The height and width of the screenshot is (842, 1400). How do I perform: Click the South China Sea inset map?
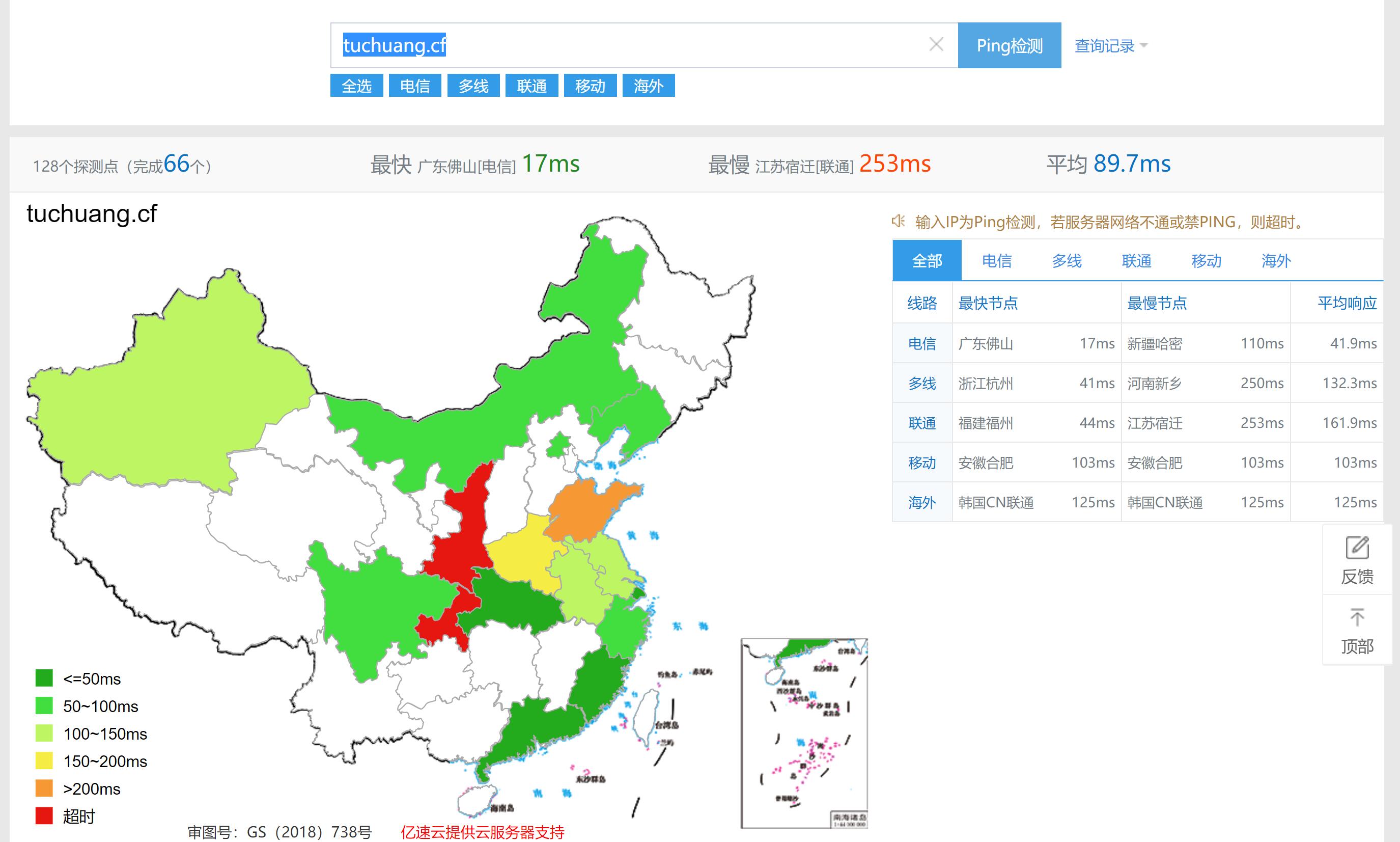coord(803,733)
